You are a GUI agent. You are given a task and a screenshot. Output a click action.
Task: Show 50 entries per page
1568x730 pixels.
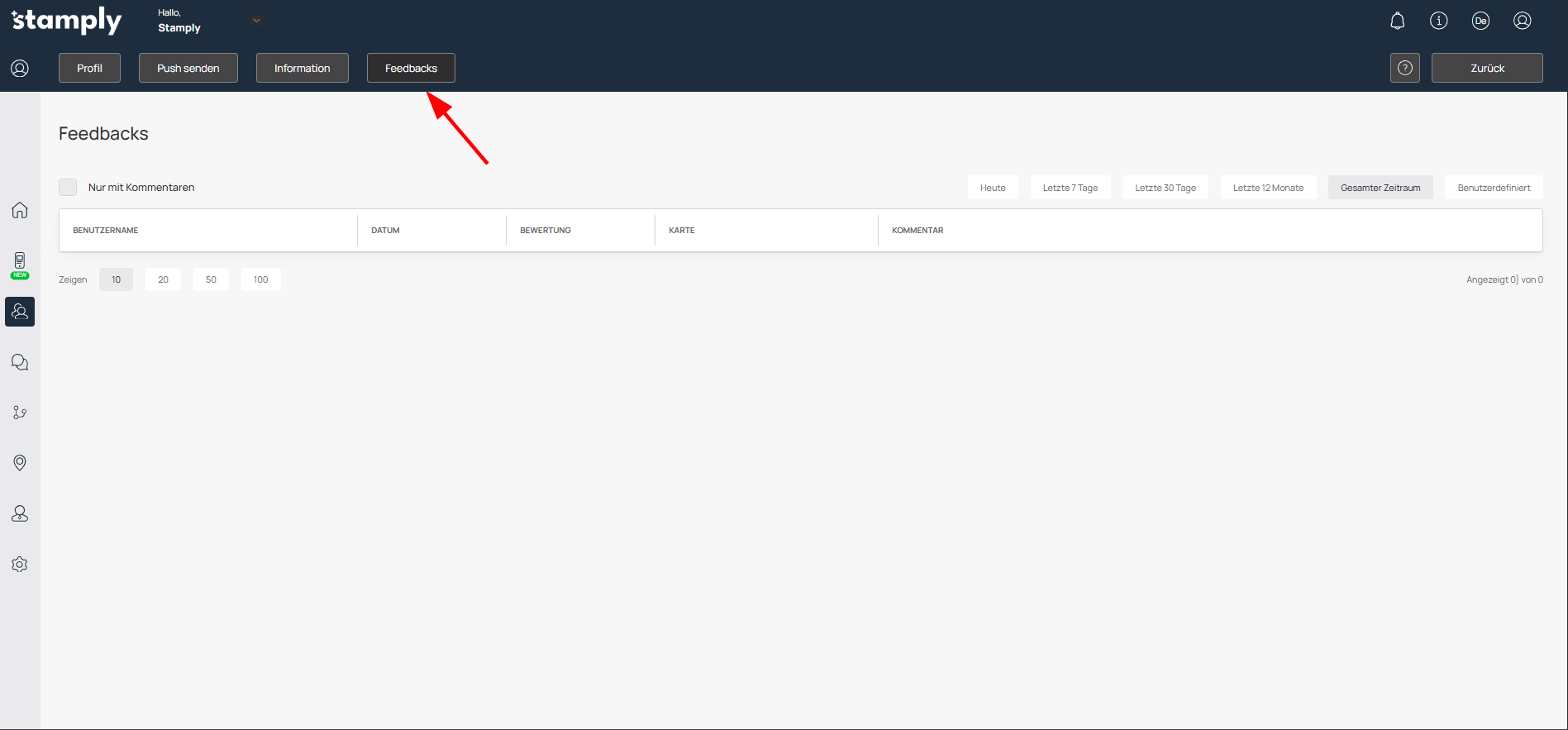click(x=211, y=279)
